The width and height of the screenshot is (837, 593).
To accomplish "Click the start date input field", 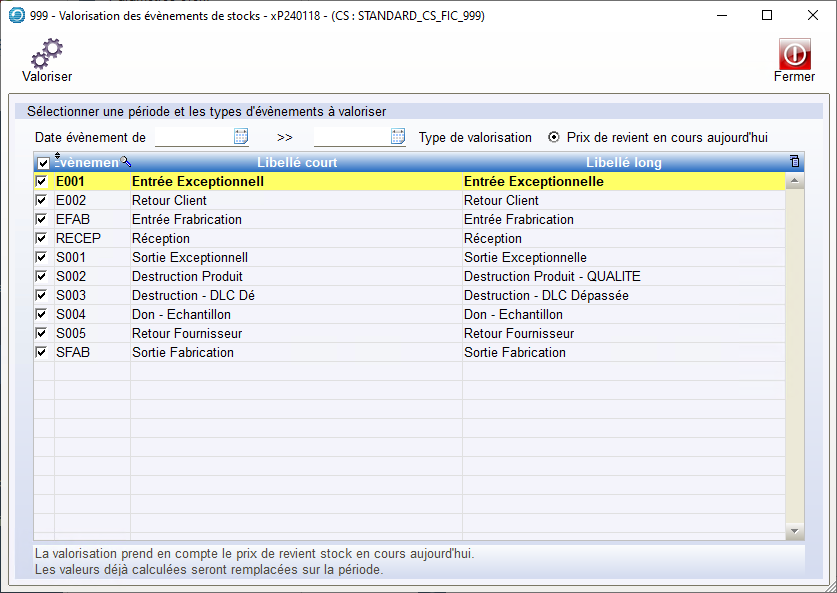I will click(x=193, y=137).
